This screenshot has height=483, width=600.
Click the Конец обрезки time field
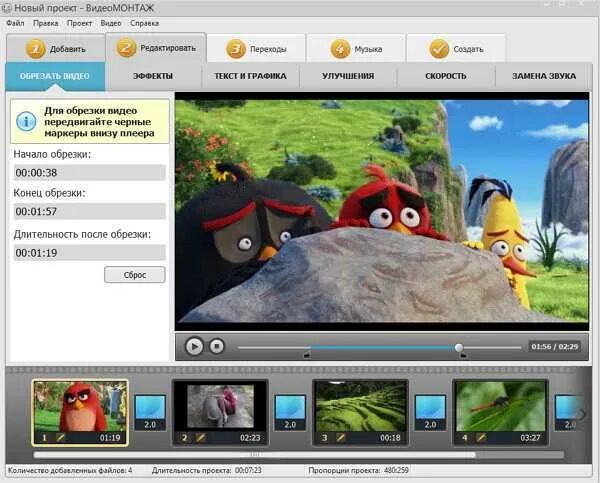90,211
